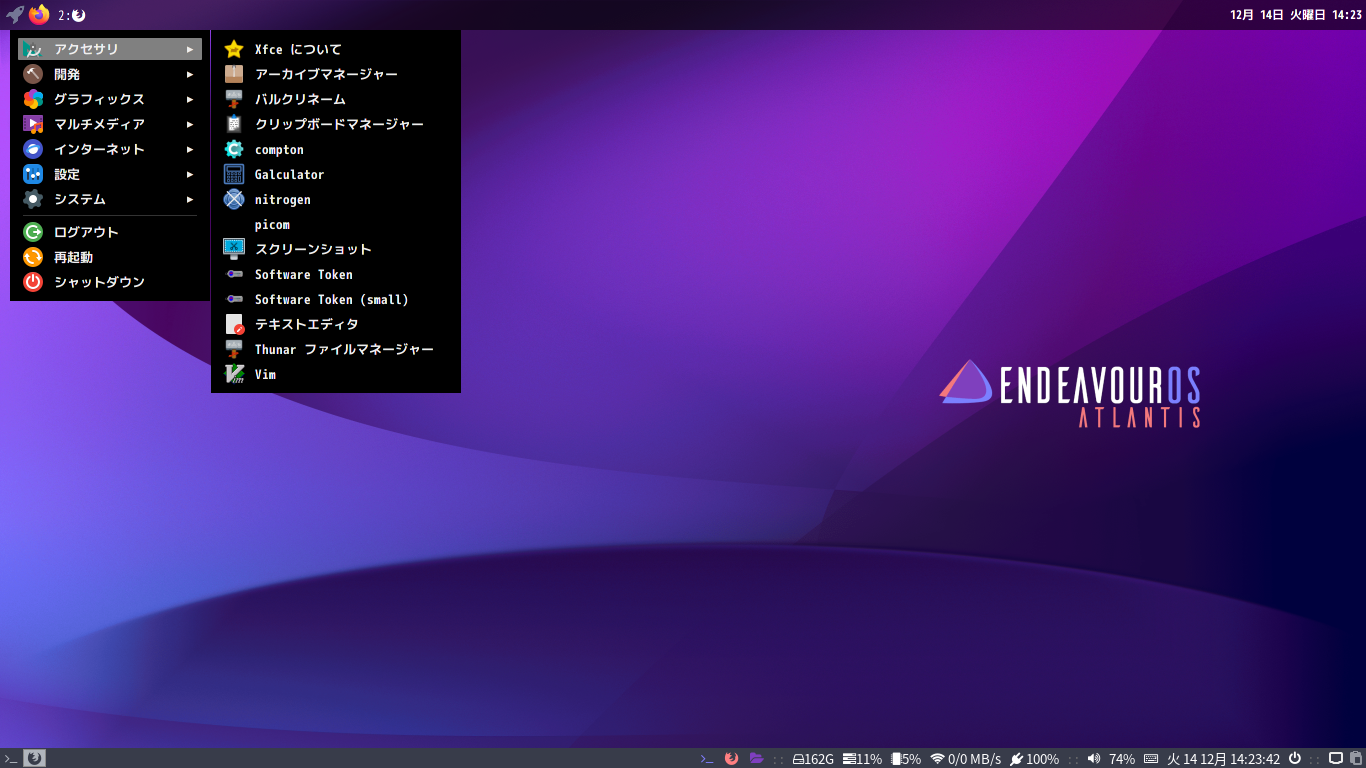Open スクリーンショット screenshot tool
This screenshot has height=768, width=1366.
click(336, 249)
